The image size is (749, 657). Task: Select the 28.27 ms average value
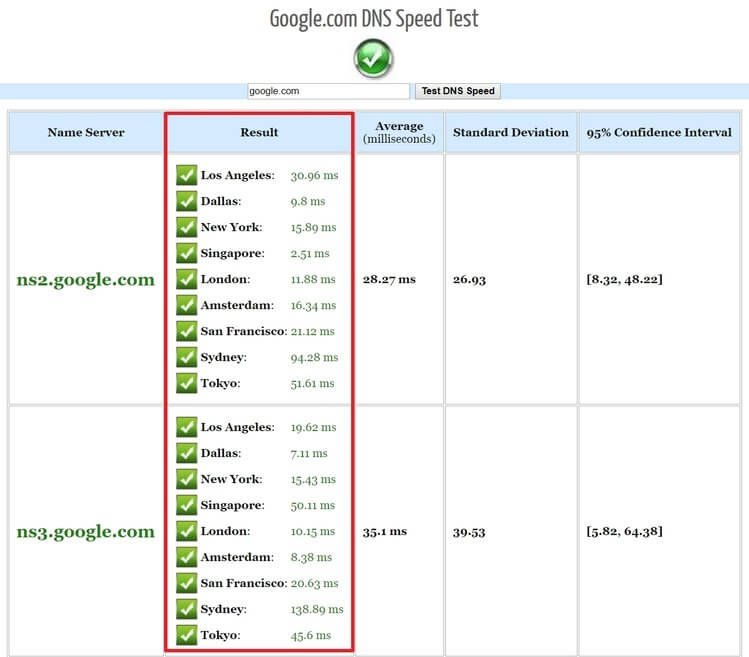(x=389, y=280)
